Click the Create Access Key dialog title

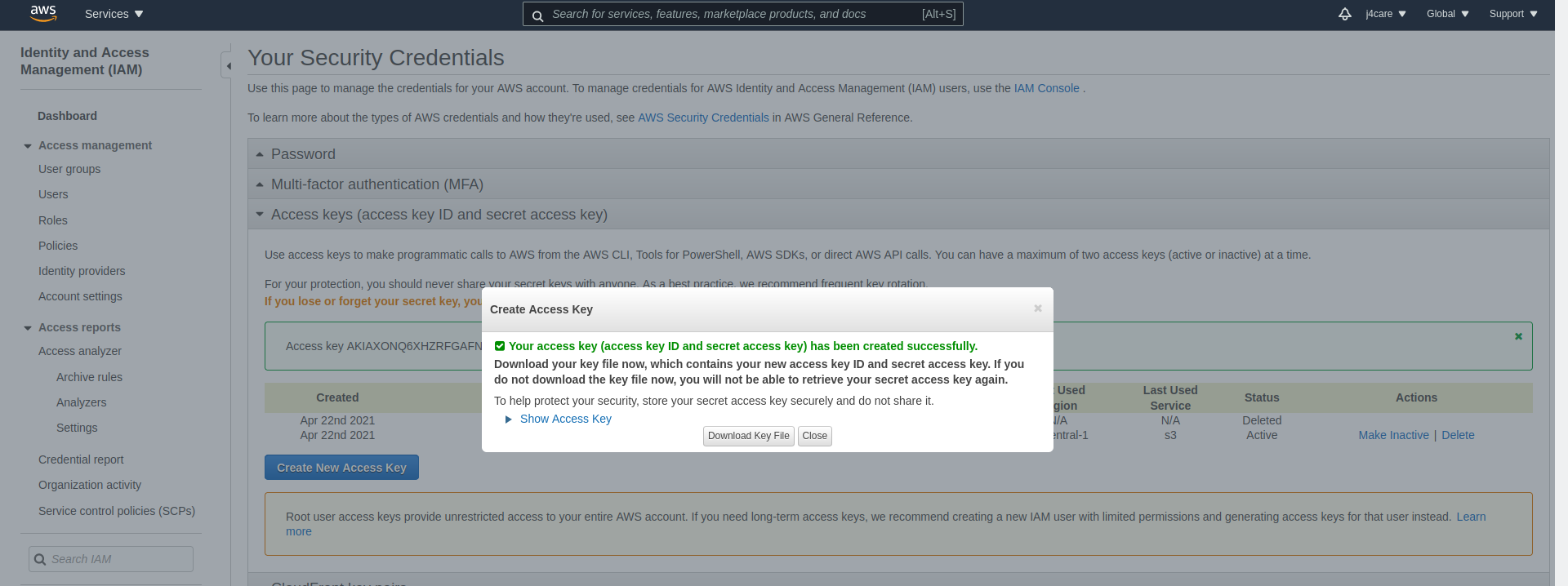pyautogui.click(x=541, y=309)
